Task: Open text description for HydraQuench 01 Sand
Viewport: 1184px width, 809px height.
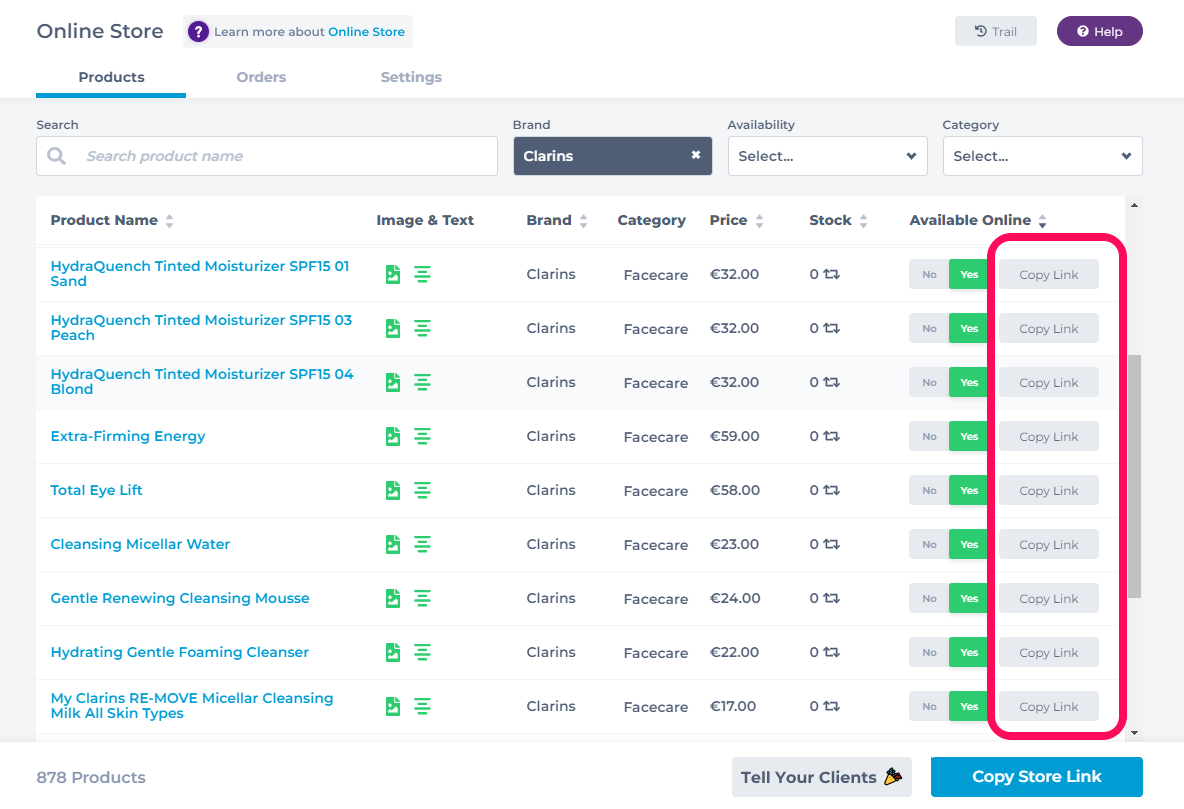Action: click(422, 274)
